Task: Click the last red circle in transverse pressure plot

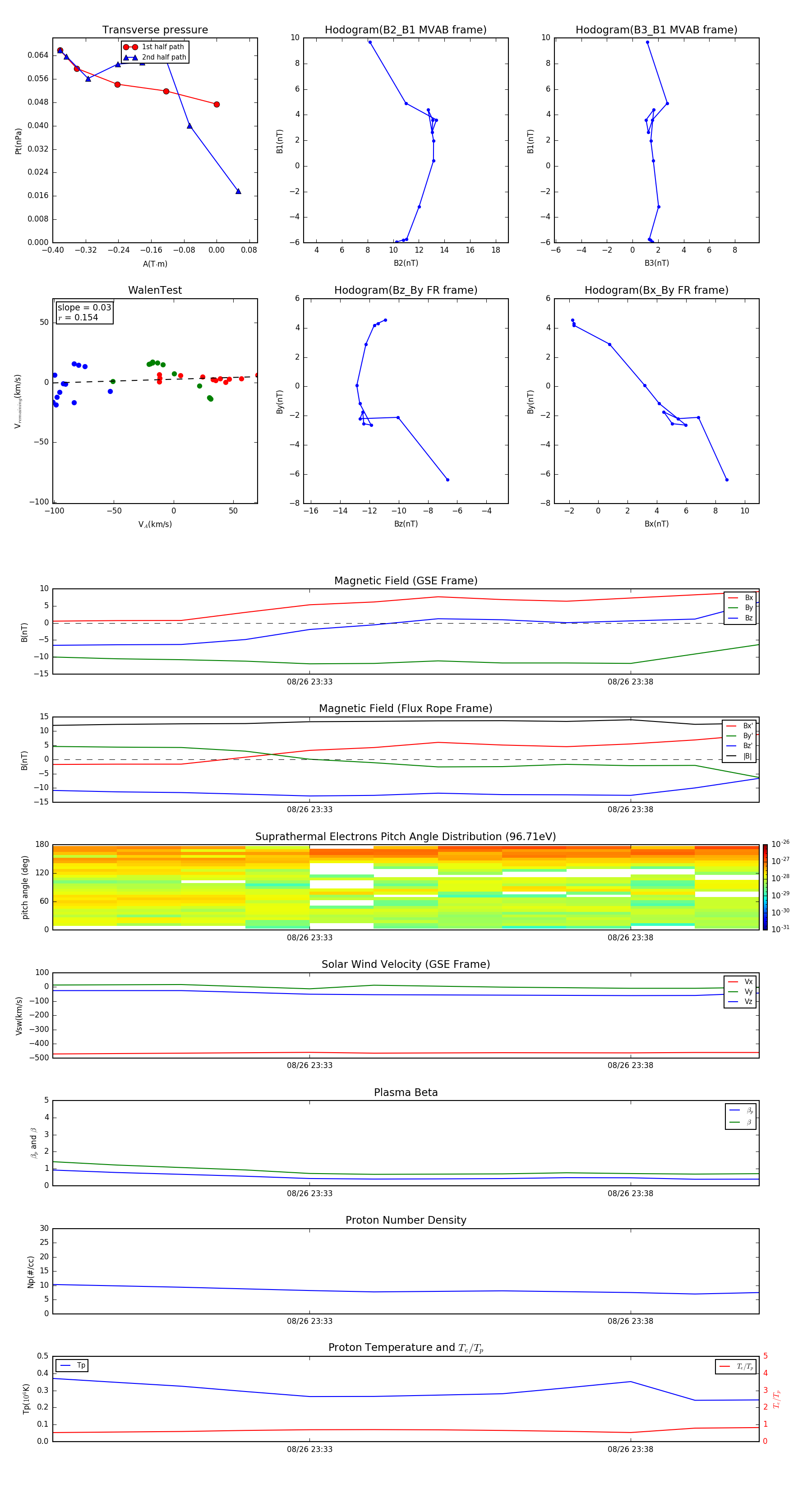Action: pyautogui.click(x=217, y=105)
